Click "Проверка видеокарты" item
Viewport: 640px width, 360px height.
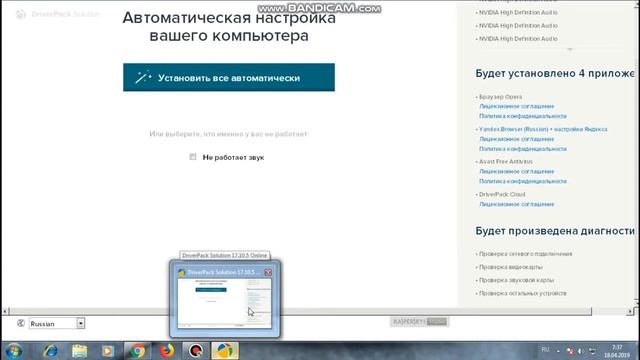point(511,267)
